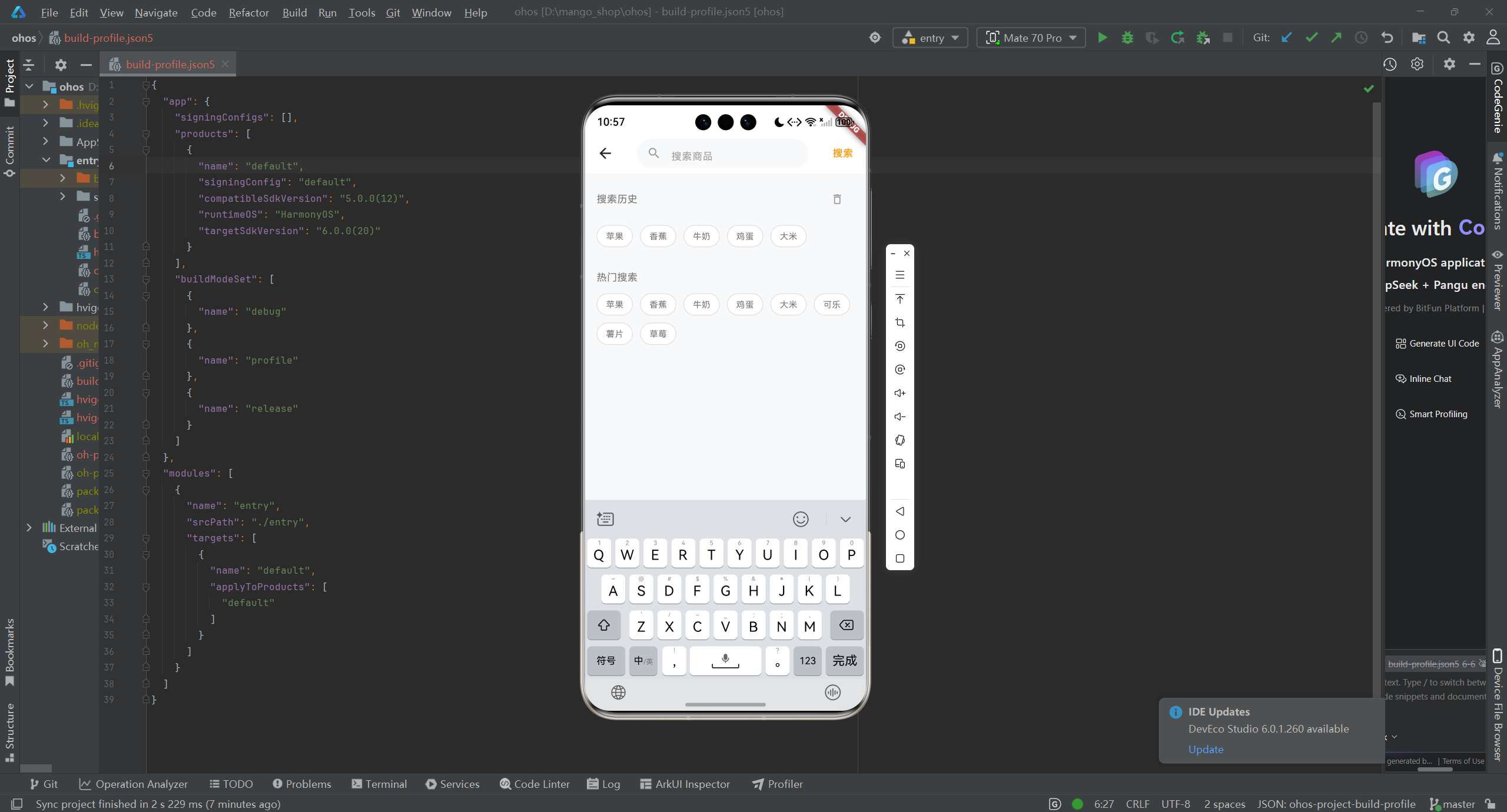
Task: Click the Debug bug icon in toolbar
Action: tap(1127, 38)
